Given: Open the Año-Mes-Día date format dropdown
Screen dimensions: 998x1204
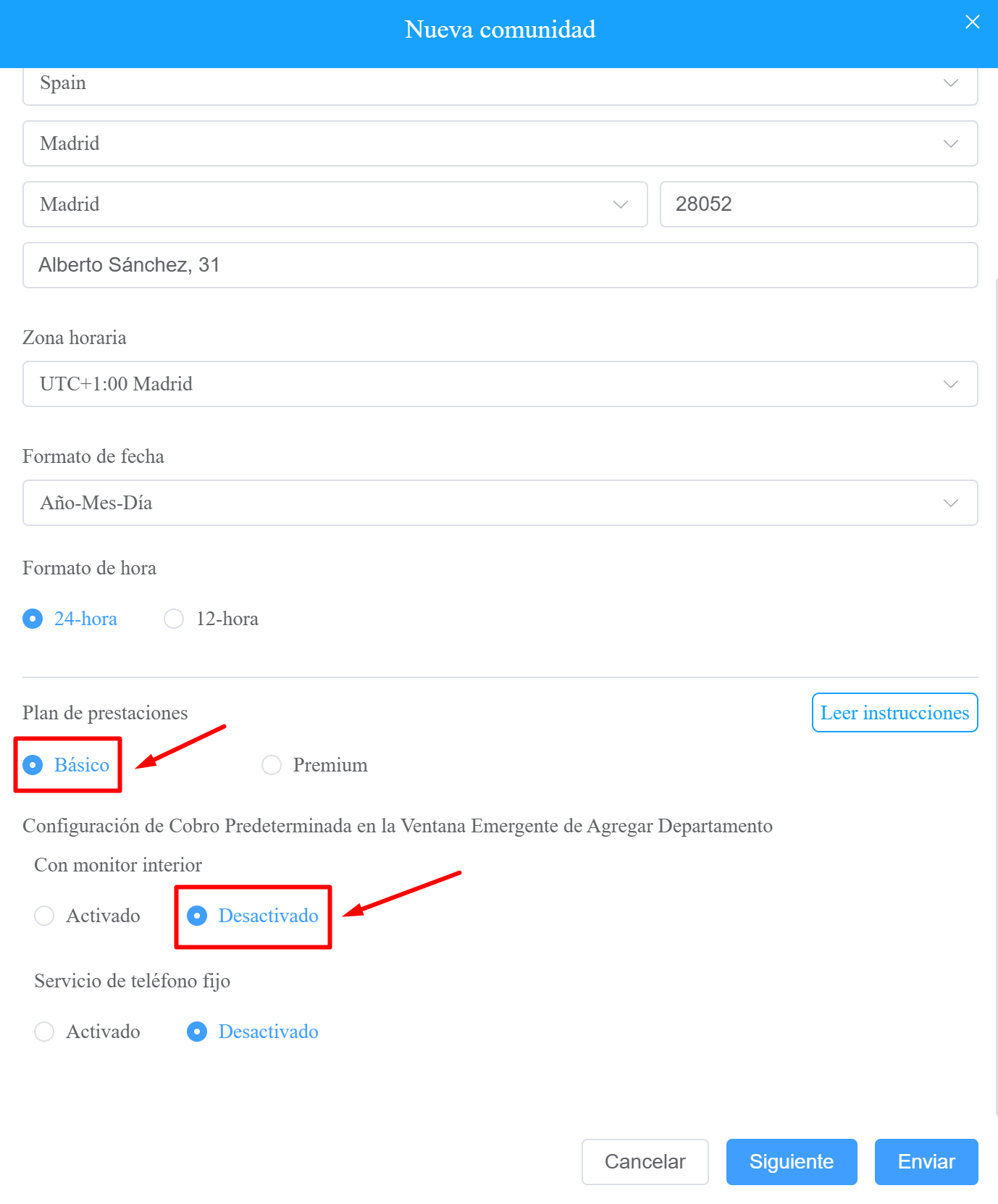Looking at the screenshot, I should pyautogui.click(x=500, y=503).
